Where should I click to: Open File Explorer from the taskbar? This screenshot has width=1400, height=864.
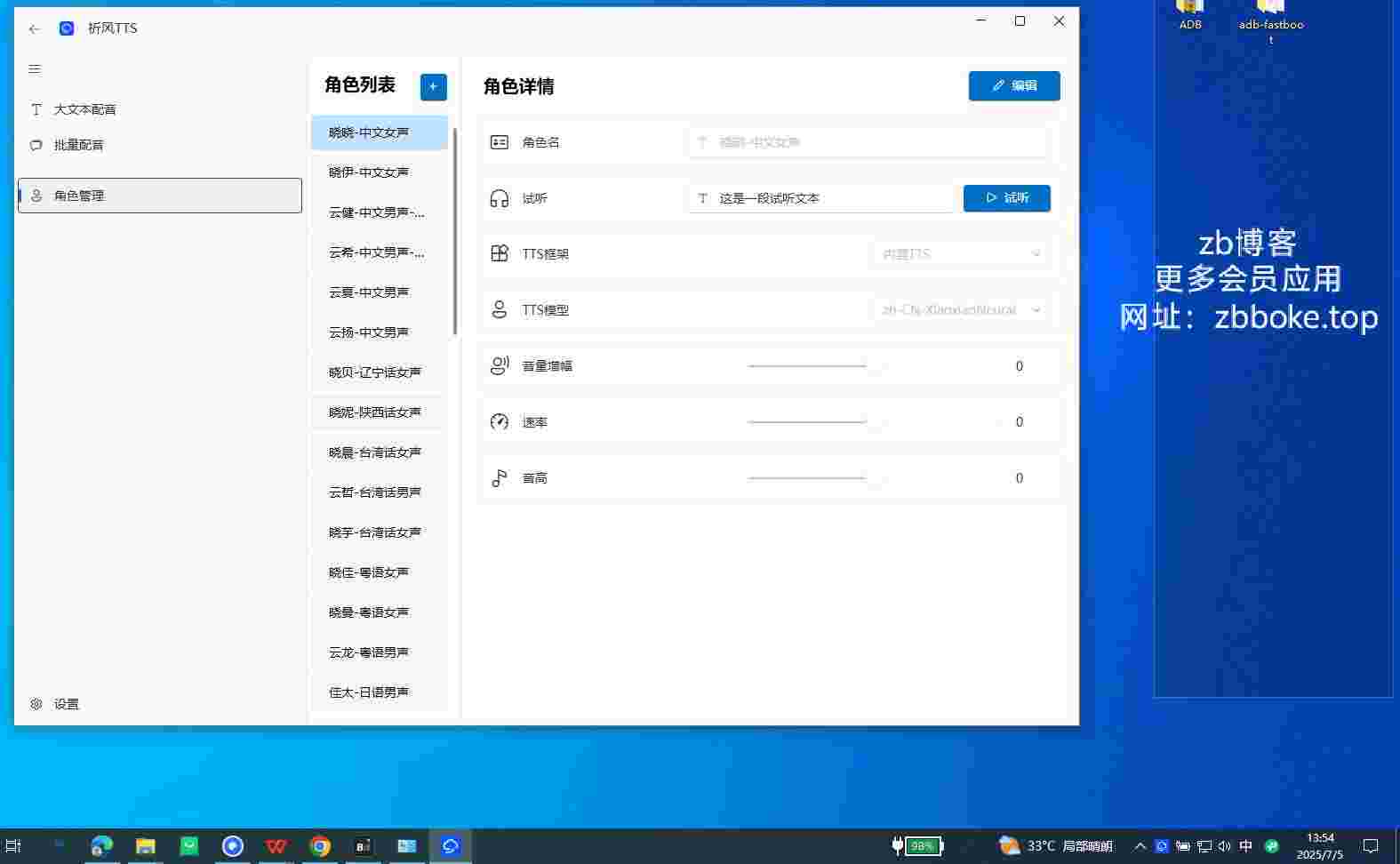click(x=146, y=845)
